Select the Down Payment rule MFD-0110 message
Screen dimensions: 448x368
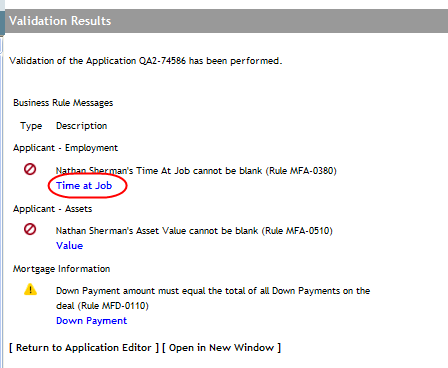[213, 298]
